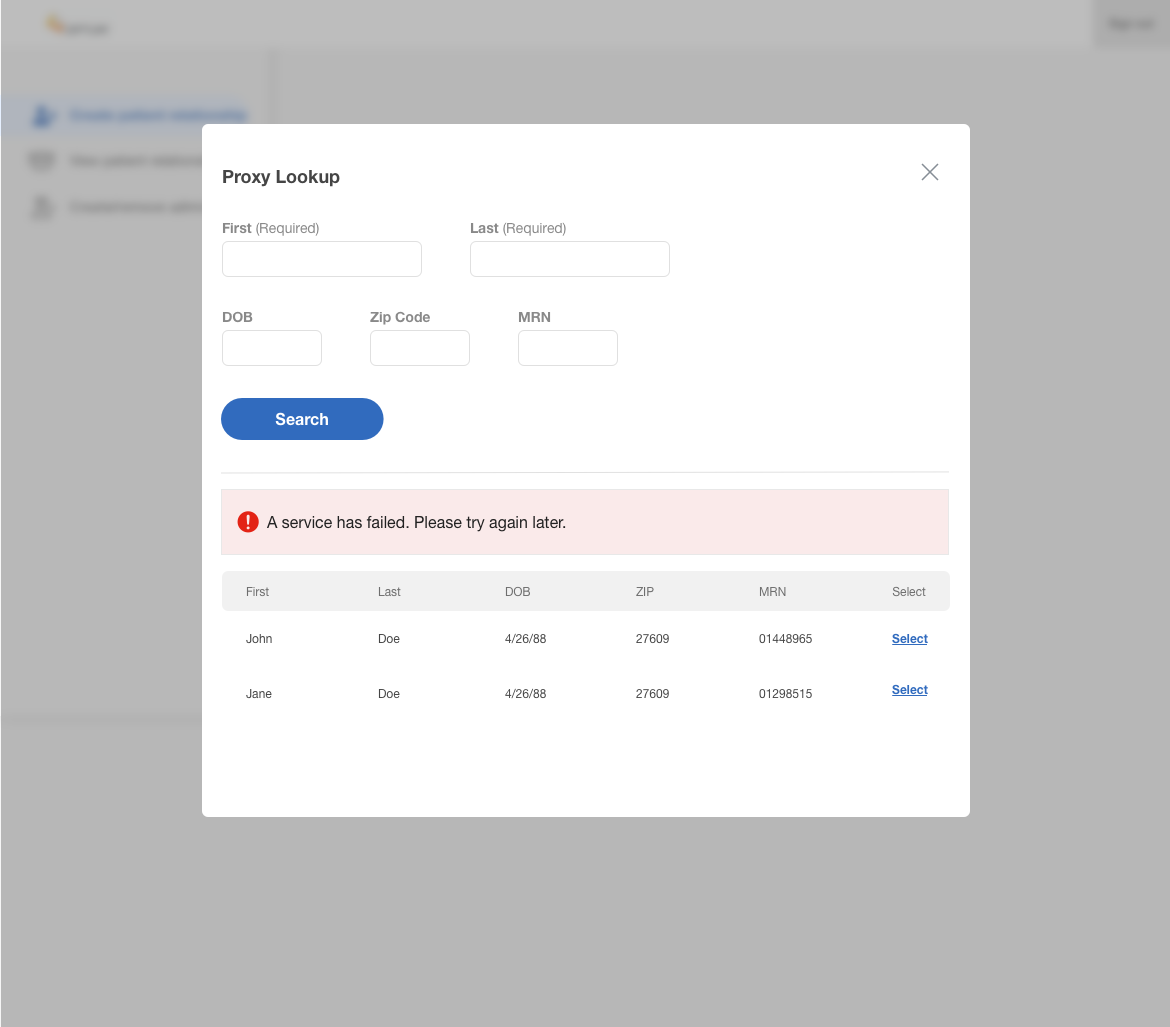Click the highlighted create patient relationship sidebar icon
This screenshot has width=1170, height=1027.
click(42, 116)
